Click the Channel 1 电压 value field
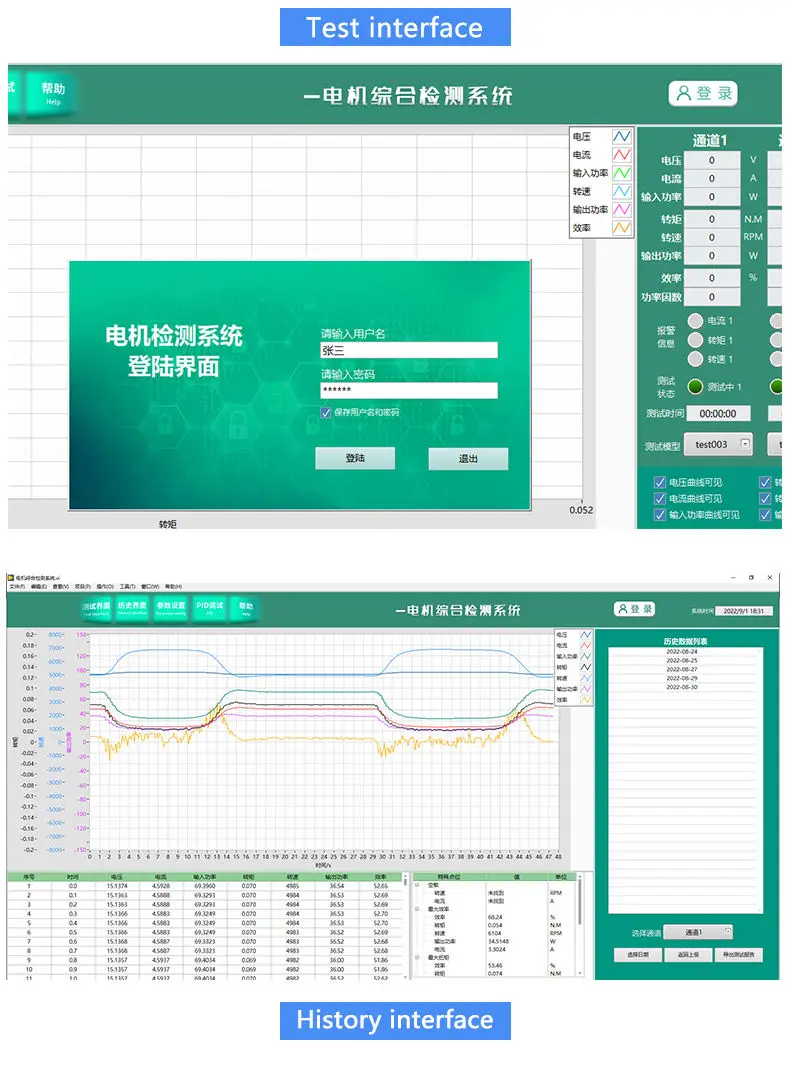The height and width of the screenshot is (1066, 790). pyautogui.click(x=712, y=160)
